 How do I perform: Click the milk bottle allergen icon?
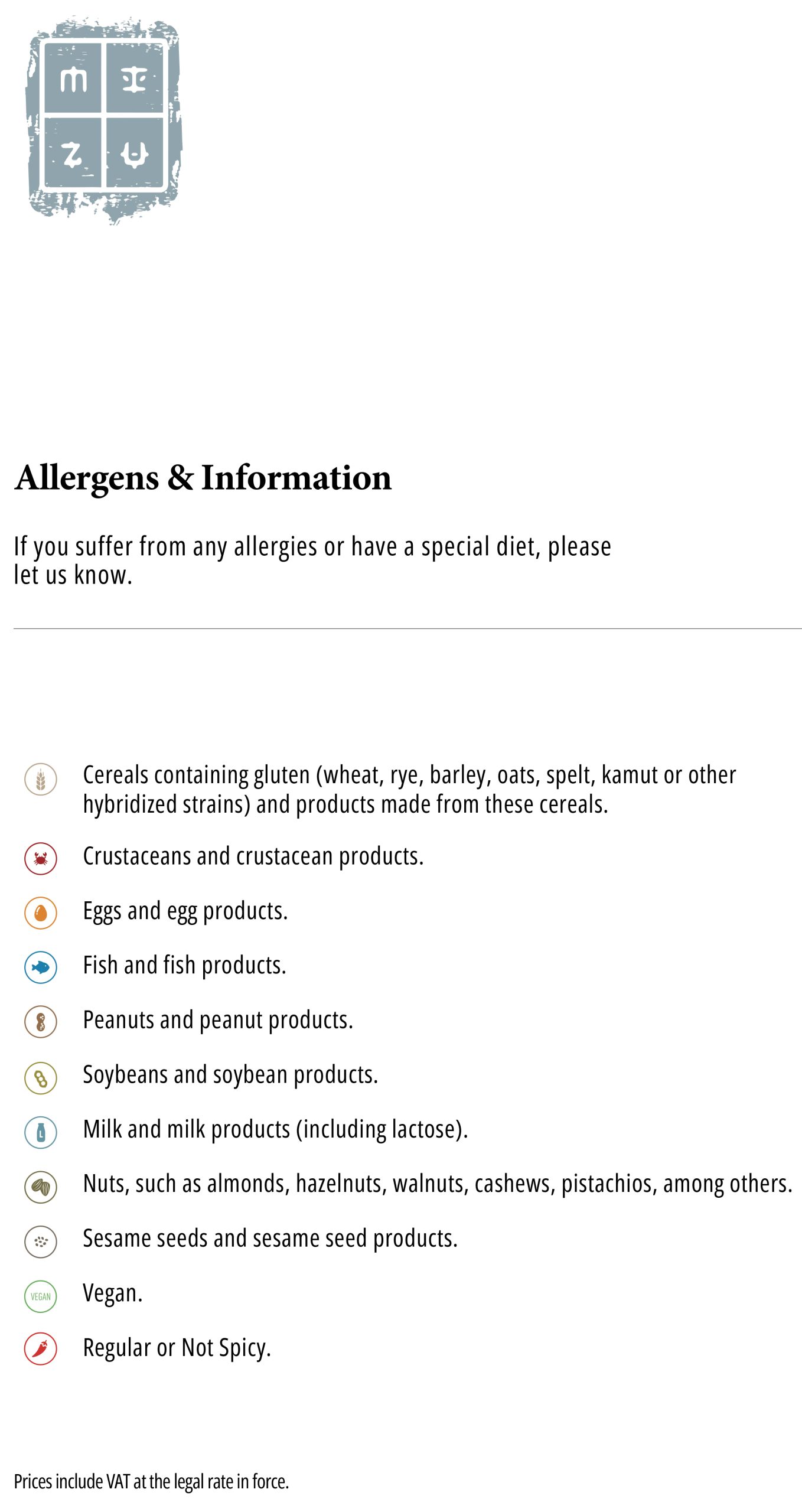pos(41,1132)
